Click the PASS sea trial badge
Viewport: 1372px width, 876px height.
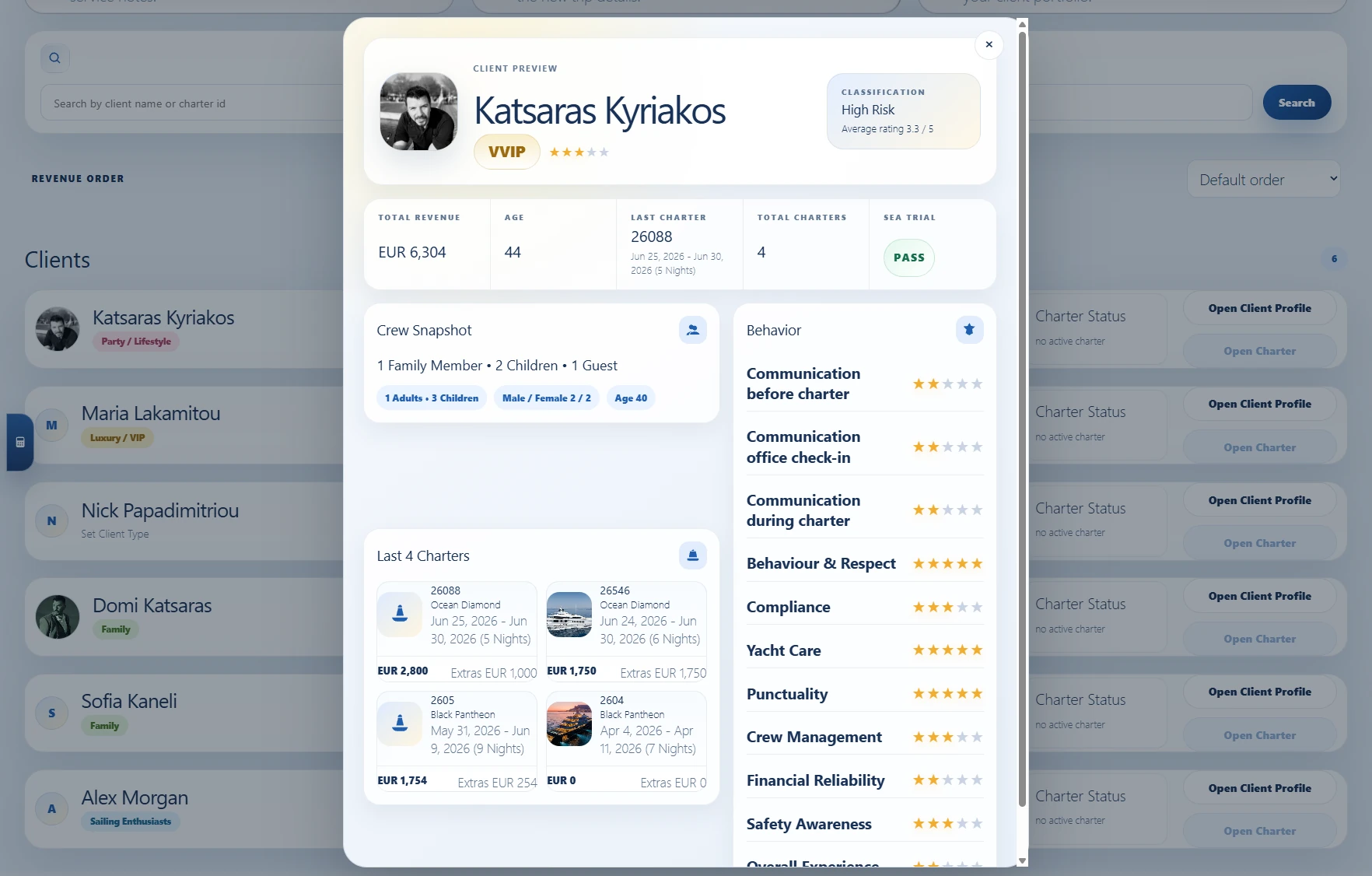[x=908, y=258]
